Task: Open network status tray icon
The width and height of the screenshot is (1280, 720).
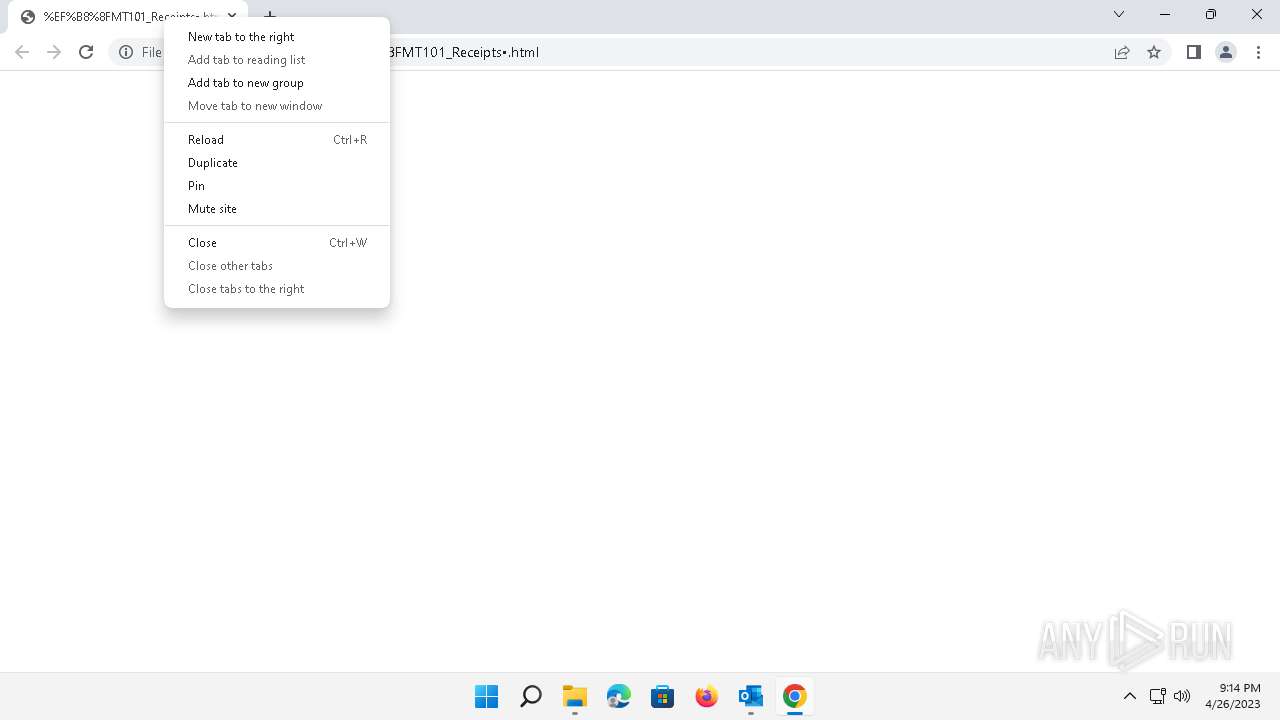Action: pyautogui.click(x=1157, y=696)
